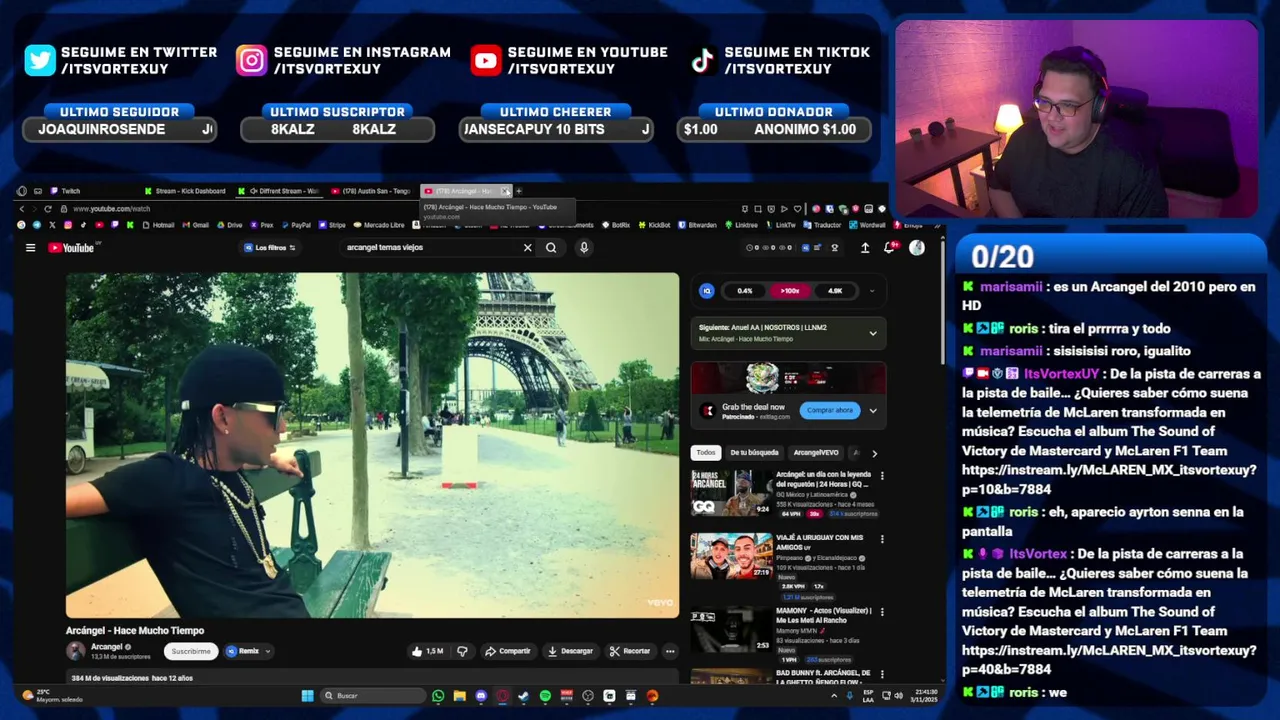Reload the page in the browser
Image resolution: width=1280 pixels, height=720 pixels.
pyautogui.click(x=47, y=209)
